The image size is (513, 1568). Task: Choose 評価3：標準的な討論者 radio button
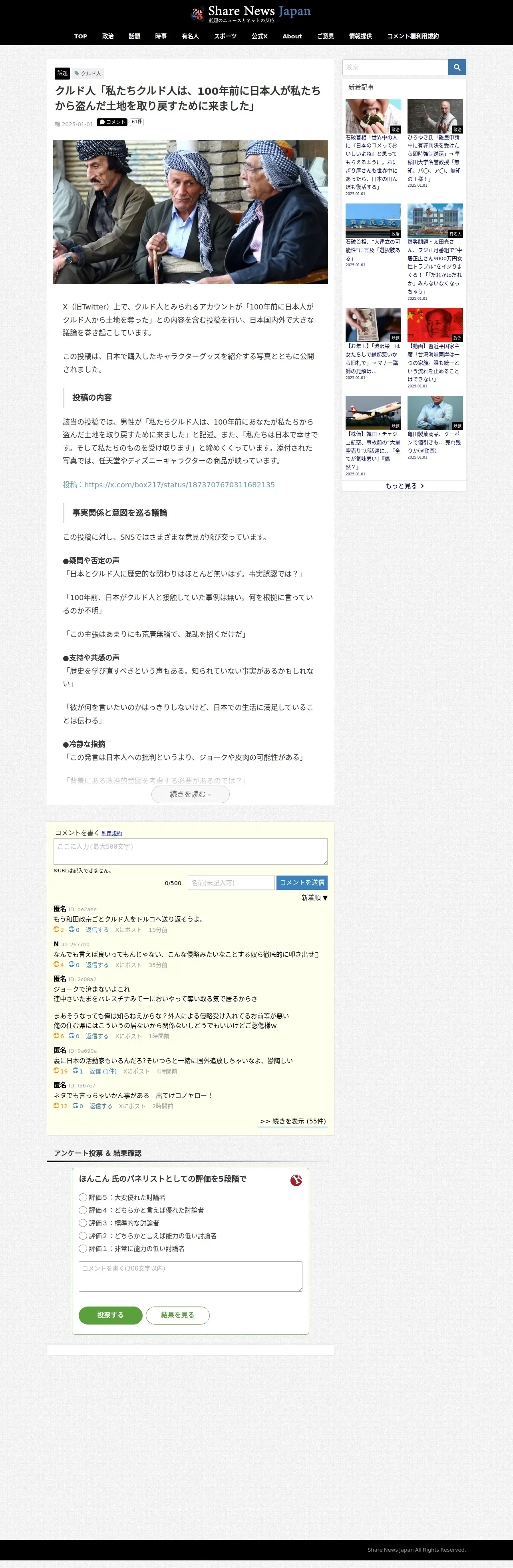pos(83,1223)
